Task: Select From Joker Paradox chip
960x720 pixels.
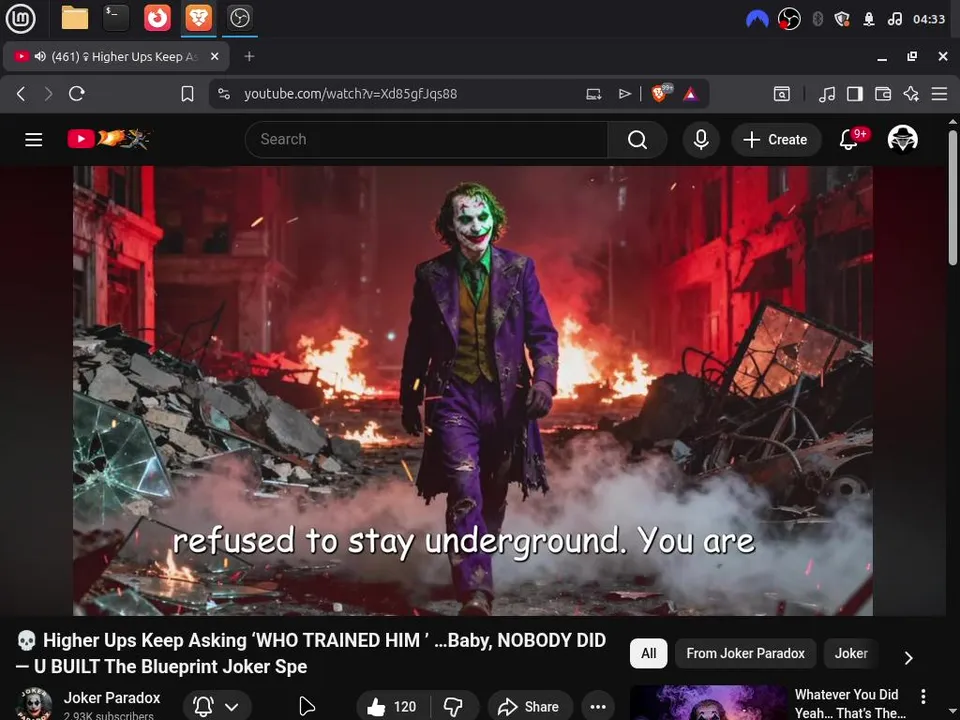Action: [745, 653]
